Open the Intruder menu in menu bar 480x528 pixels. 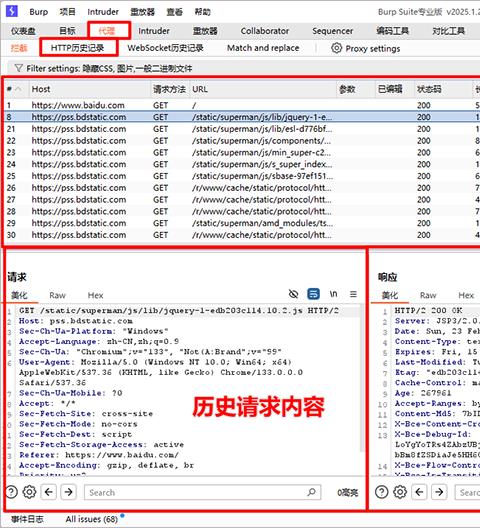[x=103, y=12]
